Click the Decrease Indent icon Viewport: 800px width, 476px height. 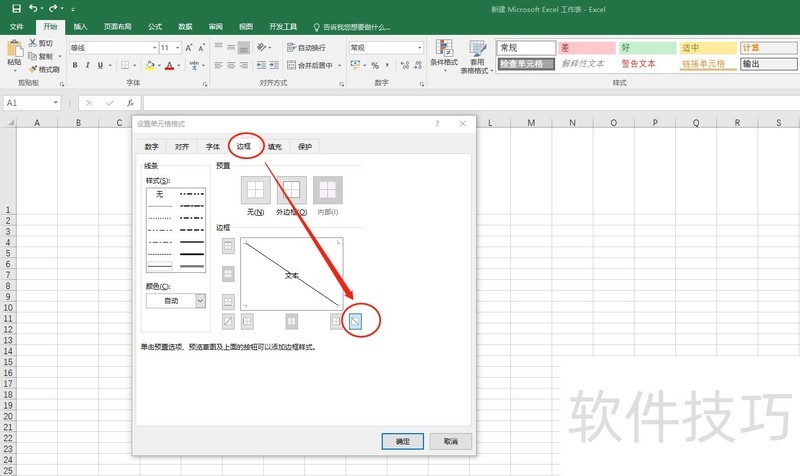click(x=261, y=65)
